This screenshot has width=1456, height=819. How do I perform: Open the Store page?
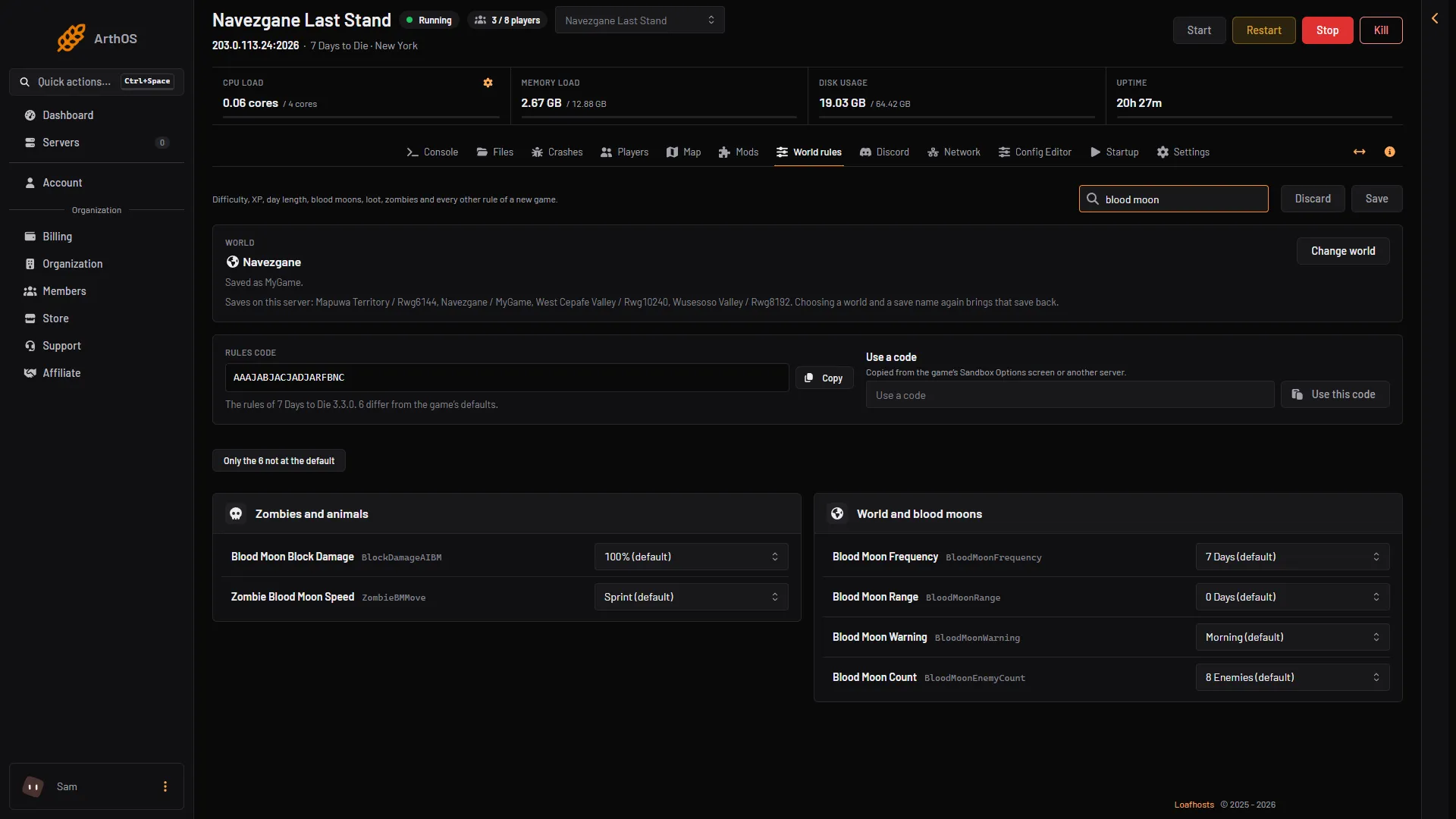pyautogui.click(x=96, y=318)
